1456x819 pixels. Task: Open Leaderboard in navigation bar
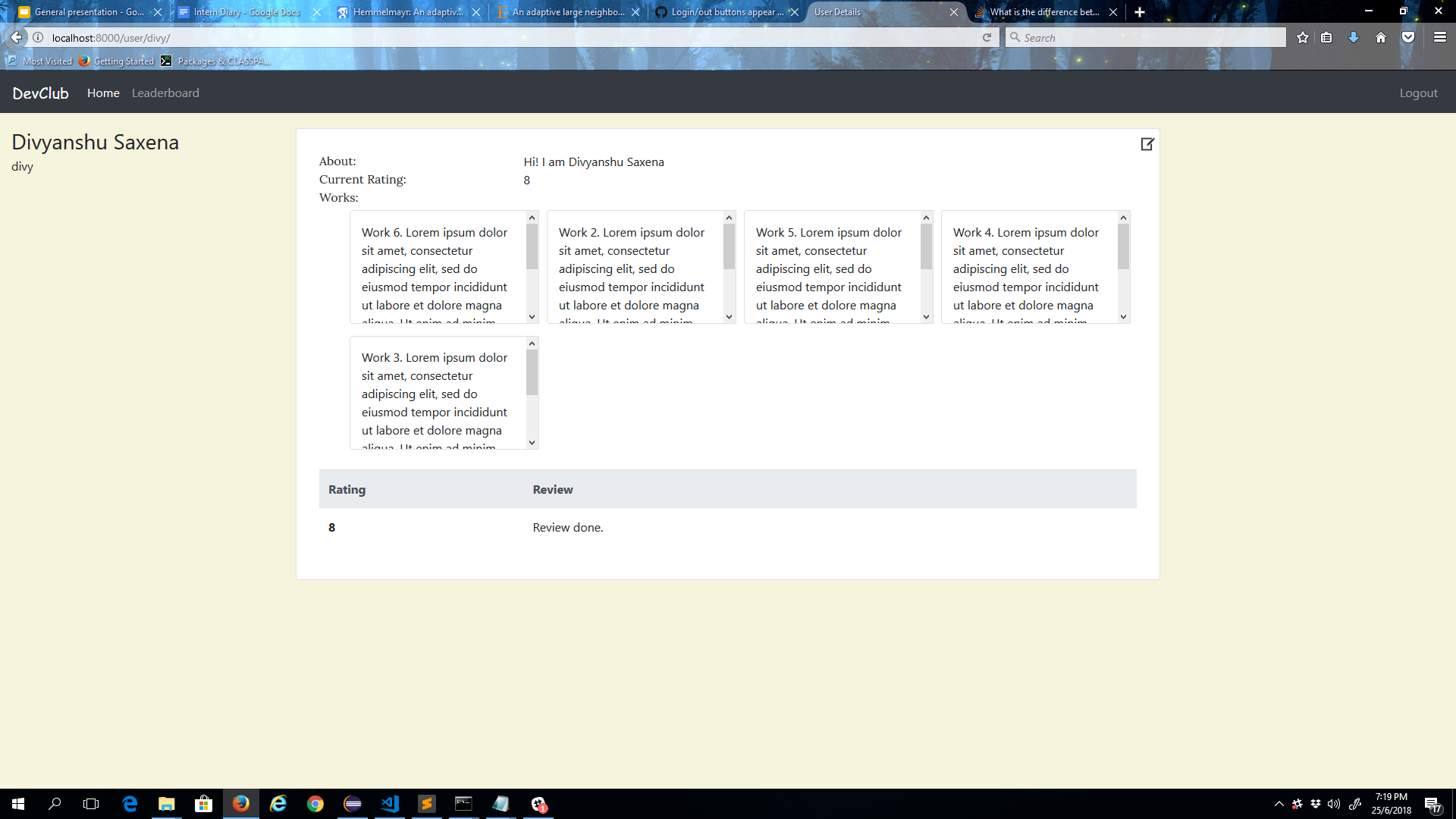(165, 93)
